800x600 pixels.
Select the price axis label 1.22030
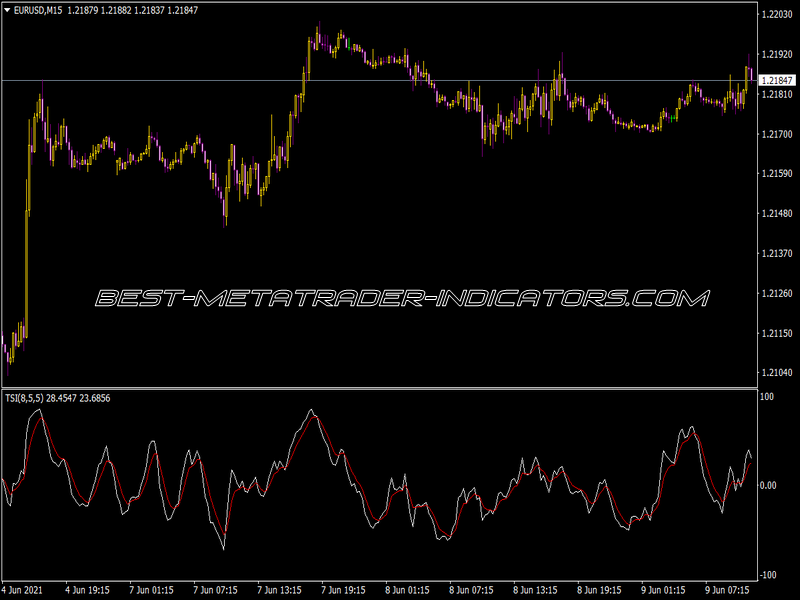pyautogui.click(x=777, y=14)
